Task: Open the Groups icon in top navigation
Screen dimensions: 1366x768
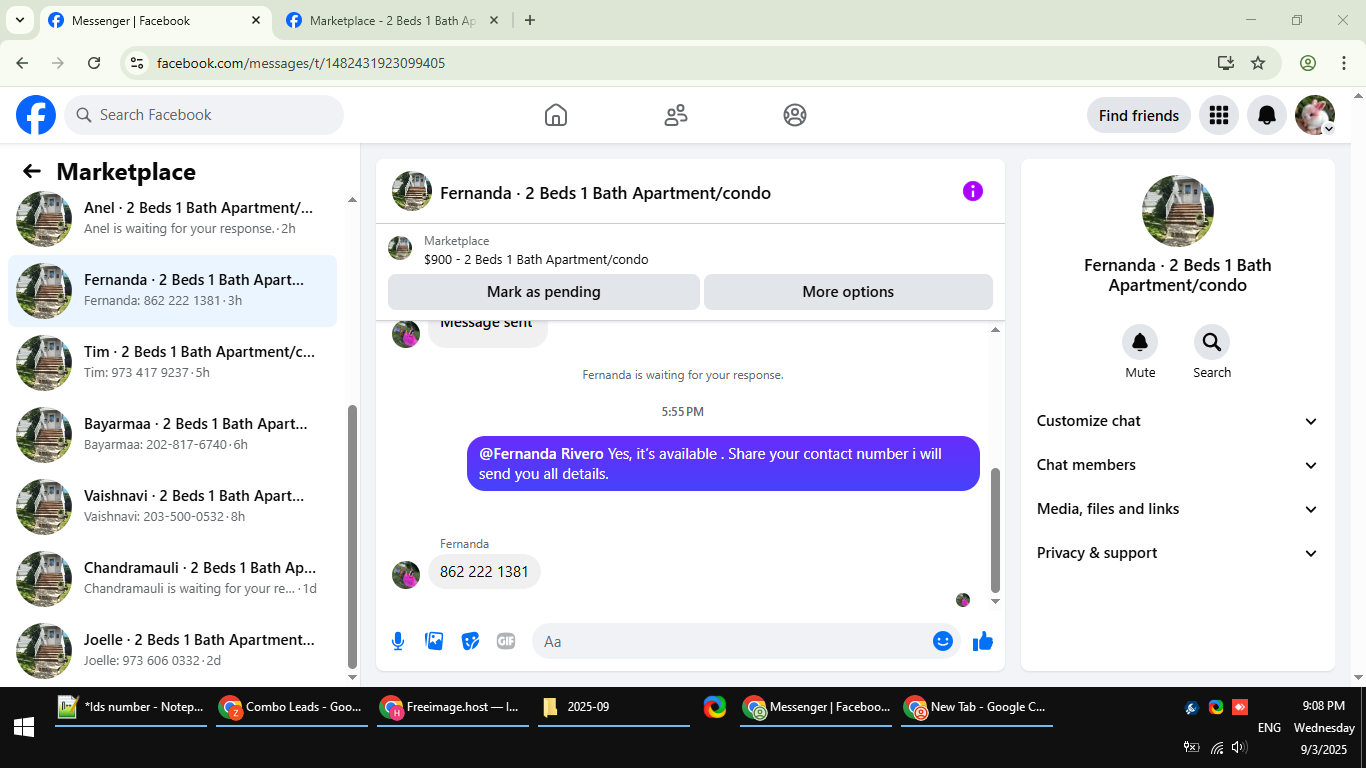Action: [x=795, y=115]
